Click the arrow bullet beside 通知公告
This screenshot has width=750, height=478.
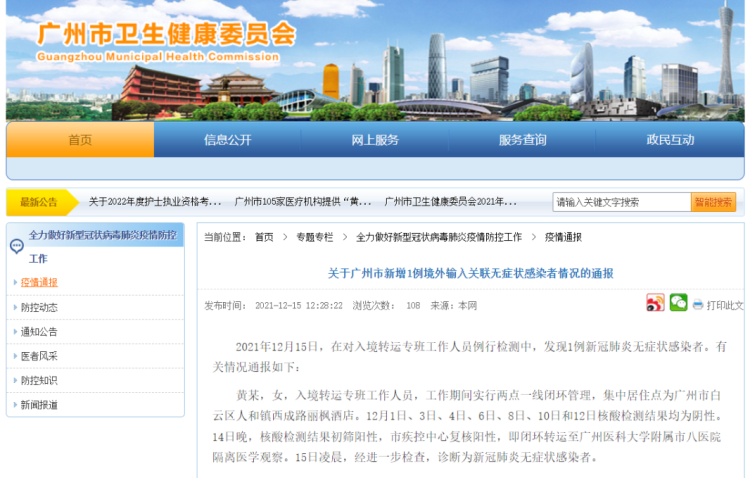pyautogui.click(x=15, y=332)
